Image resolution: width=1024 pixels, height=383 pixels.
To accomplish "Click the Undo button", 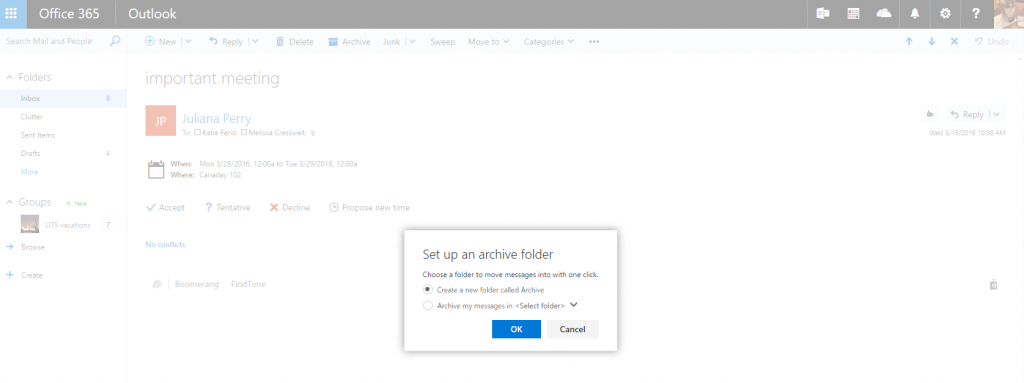I will coord(991,41).
